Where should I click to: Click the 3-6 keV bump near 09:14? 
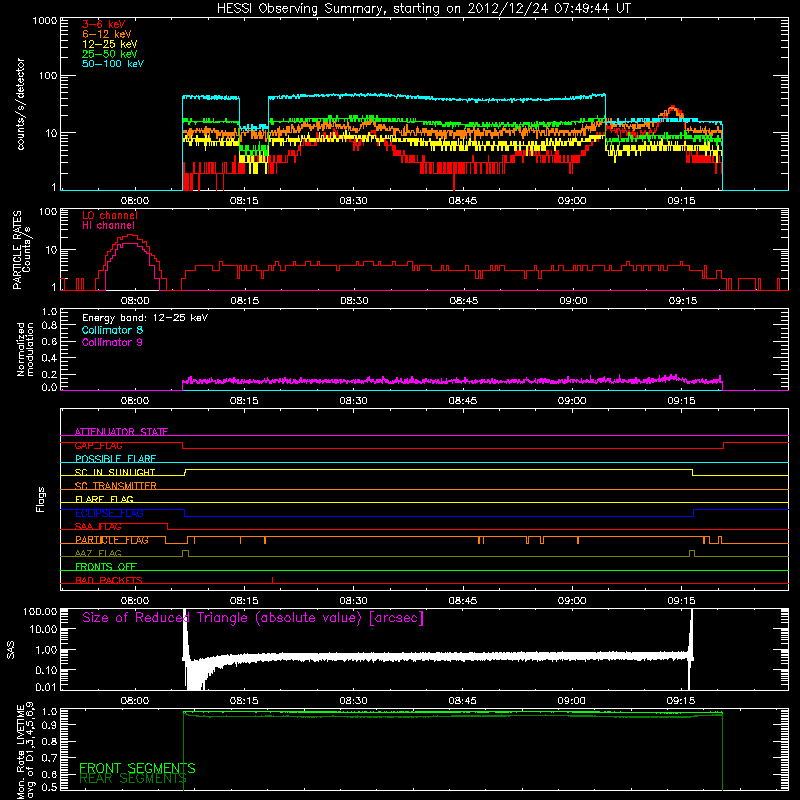673,110
